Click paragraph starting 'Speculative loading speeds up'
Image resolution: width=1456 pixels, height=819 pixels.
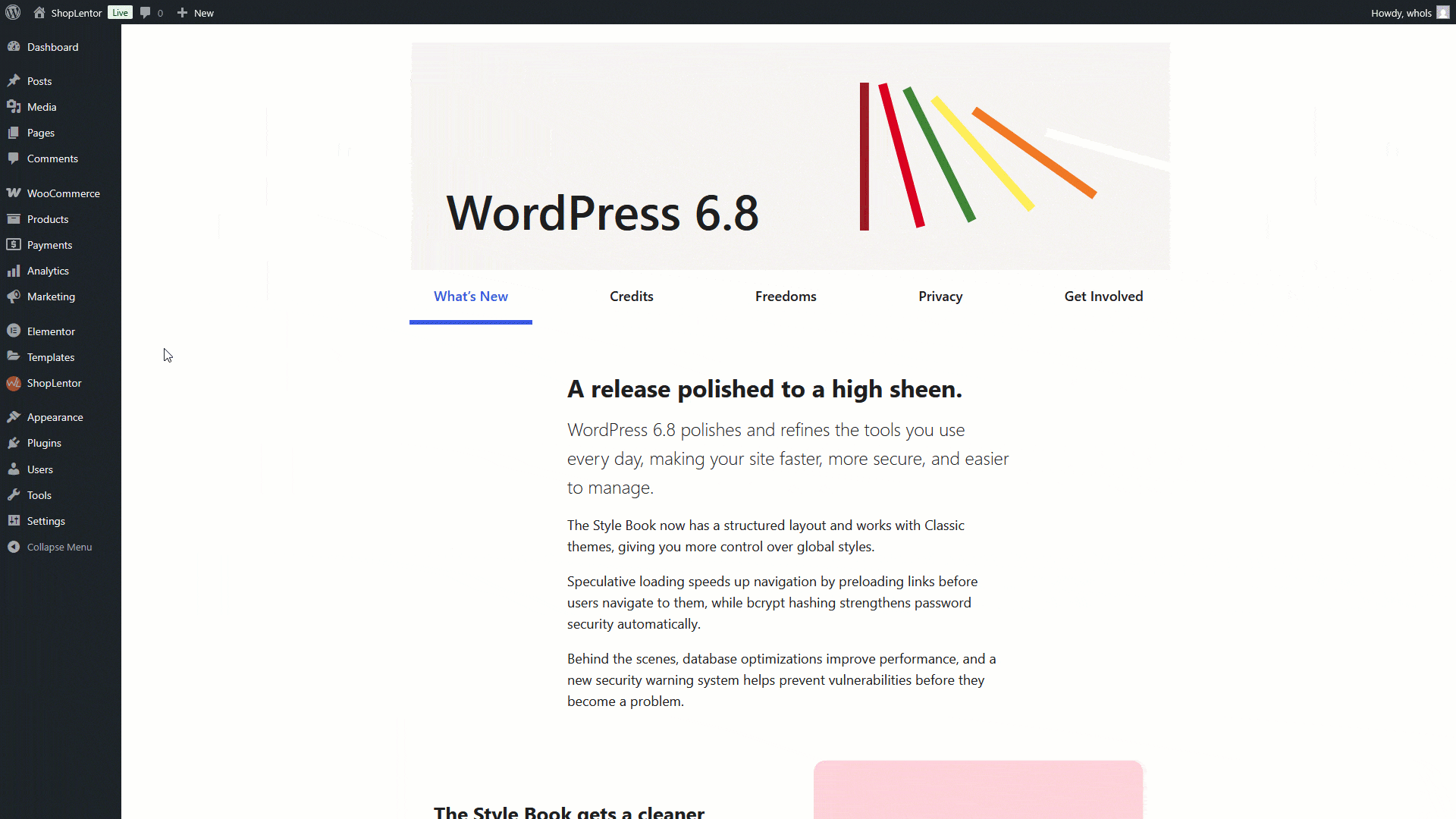pyautogui.click(x=773, y=602)
